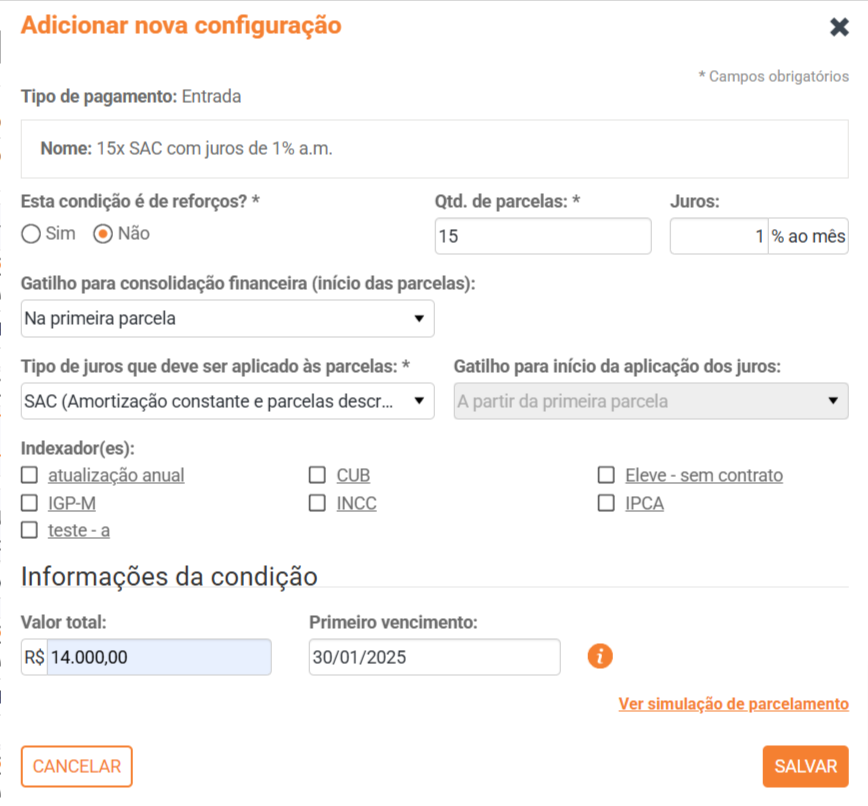Check the IGP-M indexer box
The height and width of the screenshot is (806, 868).
31,503
